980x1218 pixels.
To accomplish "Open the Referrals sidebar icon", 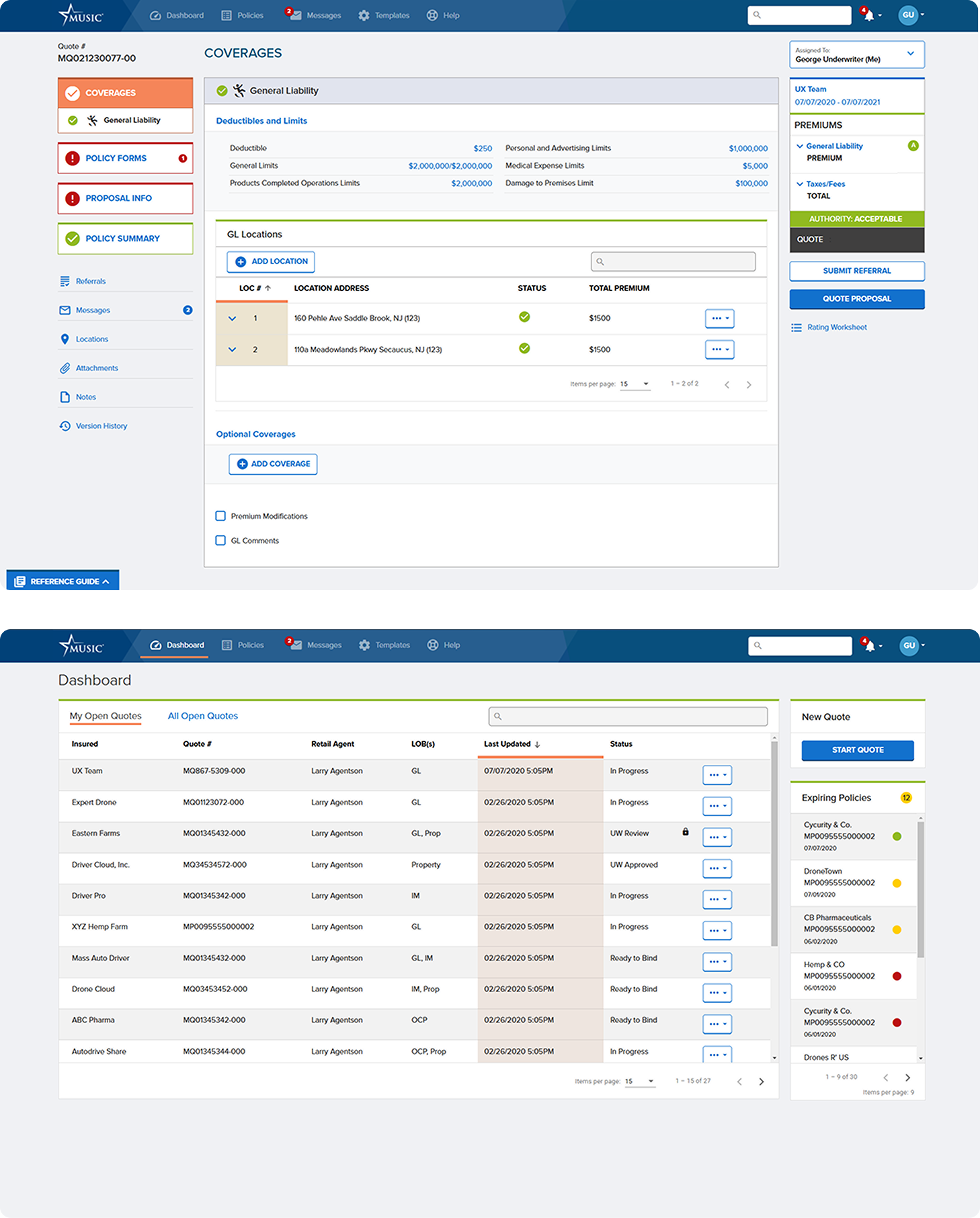I will 65,281.
